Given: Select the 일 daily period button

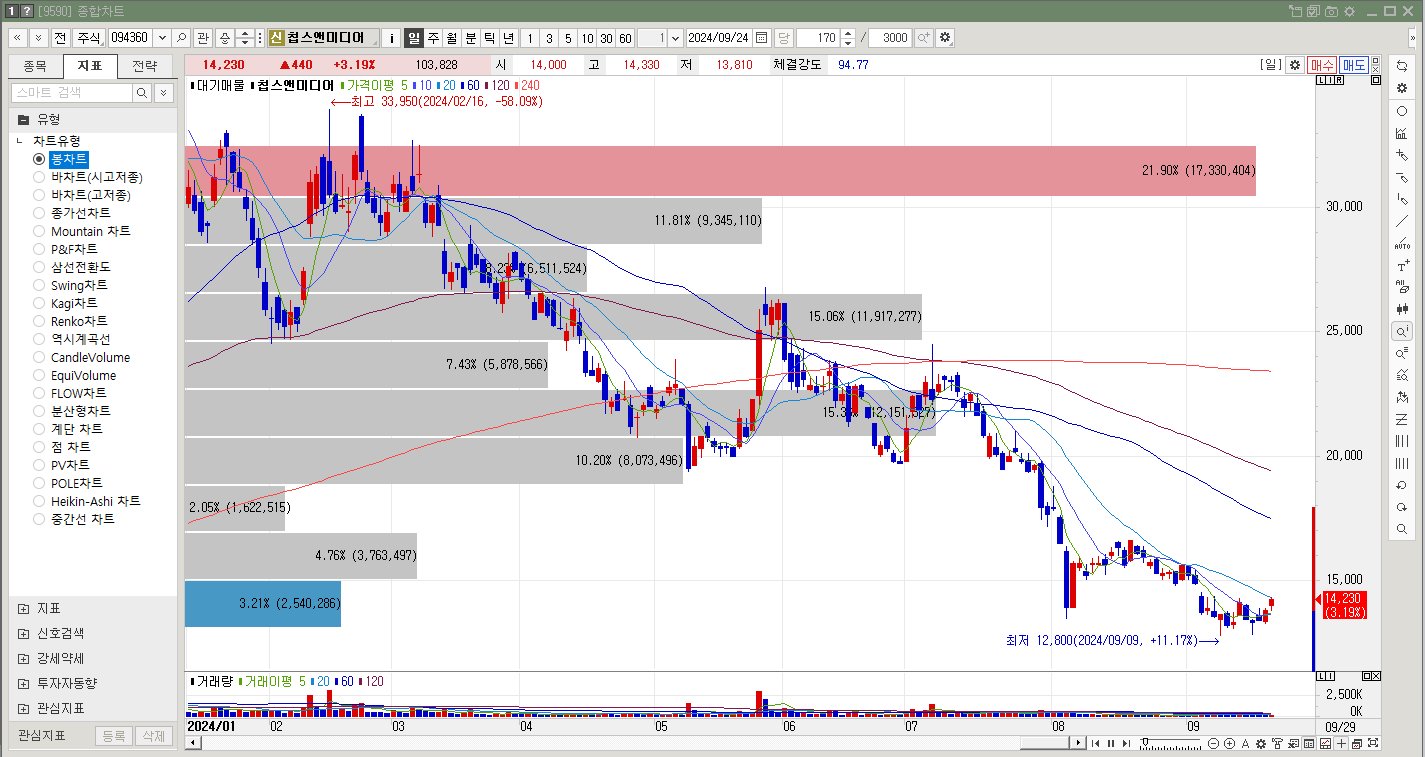Looking at the screenshot, I should coord(413,38).
